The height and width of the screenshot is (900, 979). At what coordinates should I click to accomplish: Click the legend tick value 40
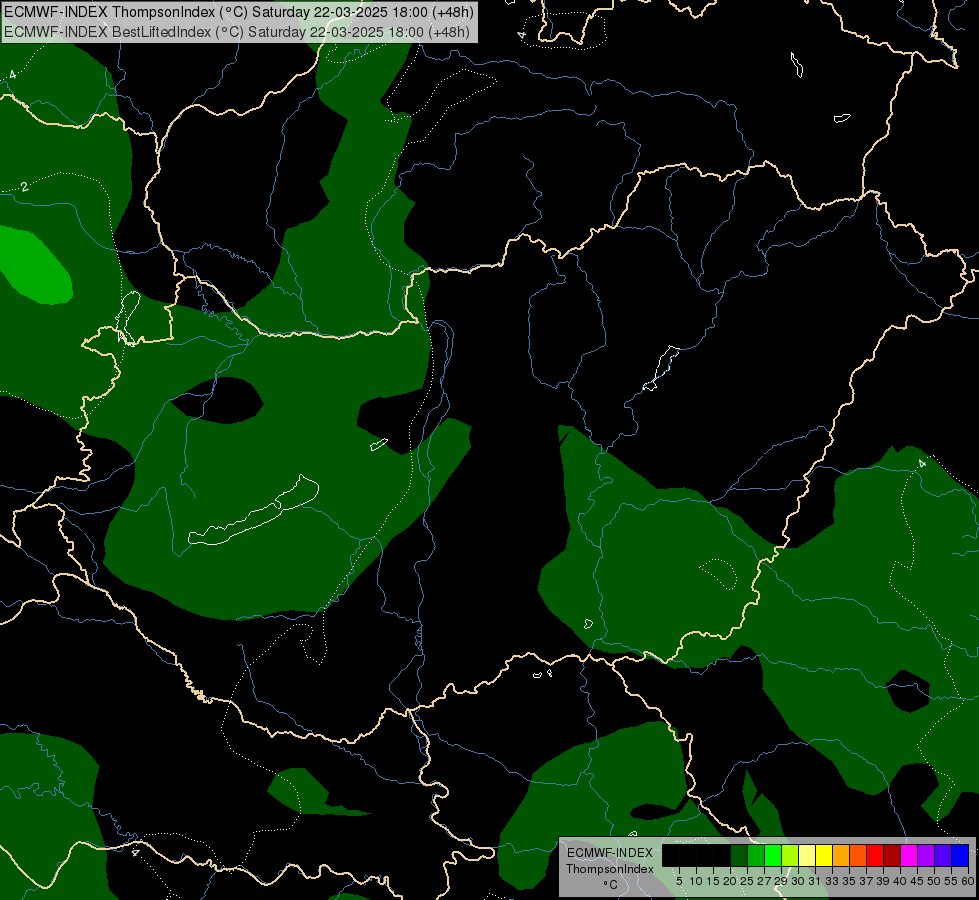(900, 881)
